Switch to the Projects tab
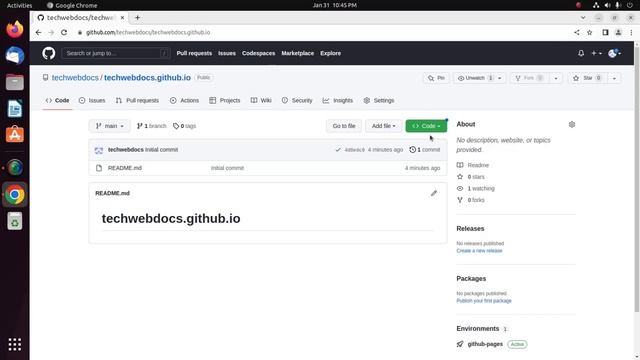Viewport: 640px width, 360px height. coord(225,100)
